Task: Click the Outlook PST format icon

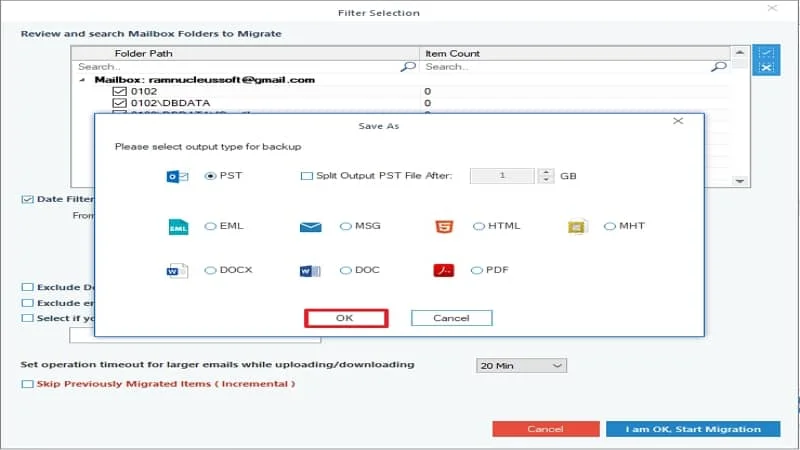Action: coord(177,177)
